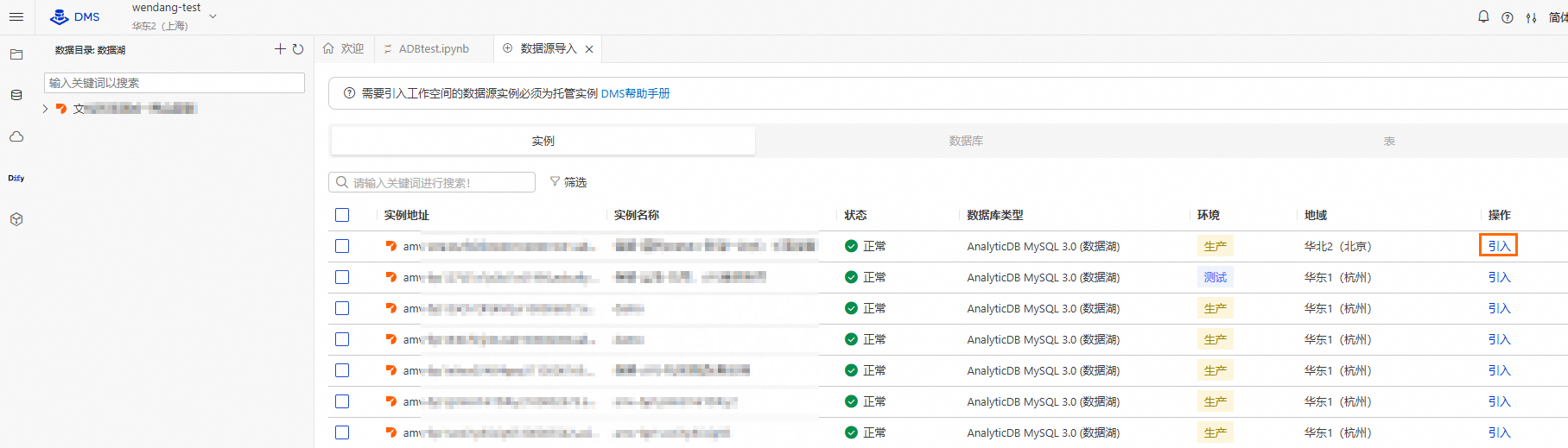Viewport: 1568px width, 448px height.
Task: Click the 数据目录: 数据湖 panel title
Action: [x=90, y=50]
